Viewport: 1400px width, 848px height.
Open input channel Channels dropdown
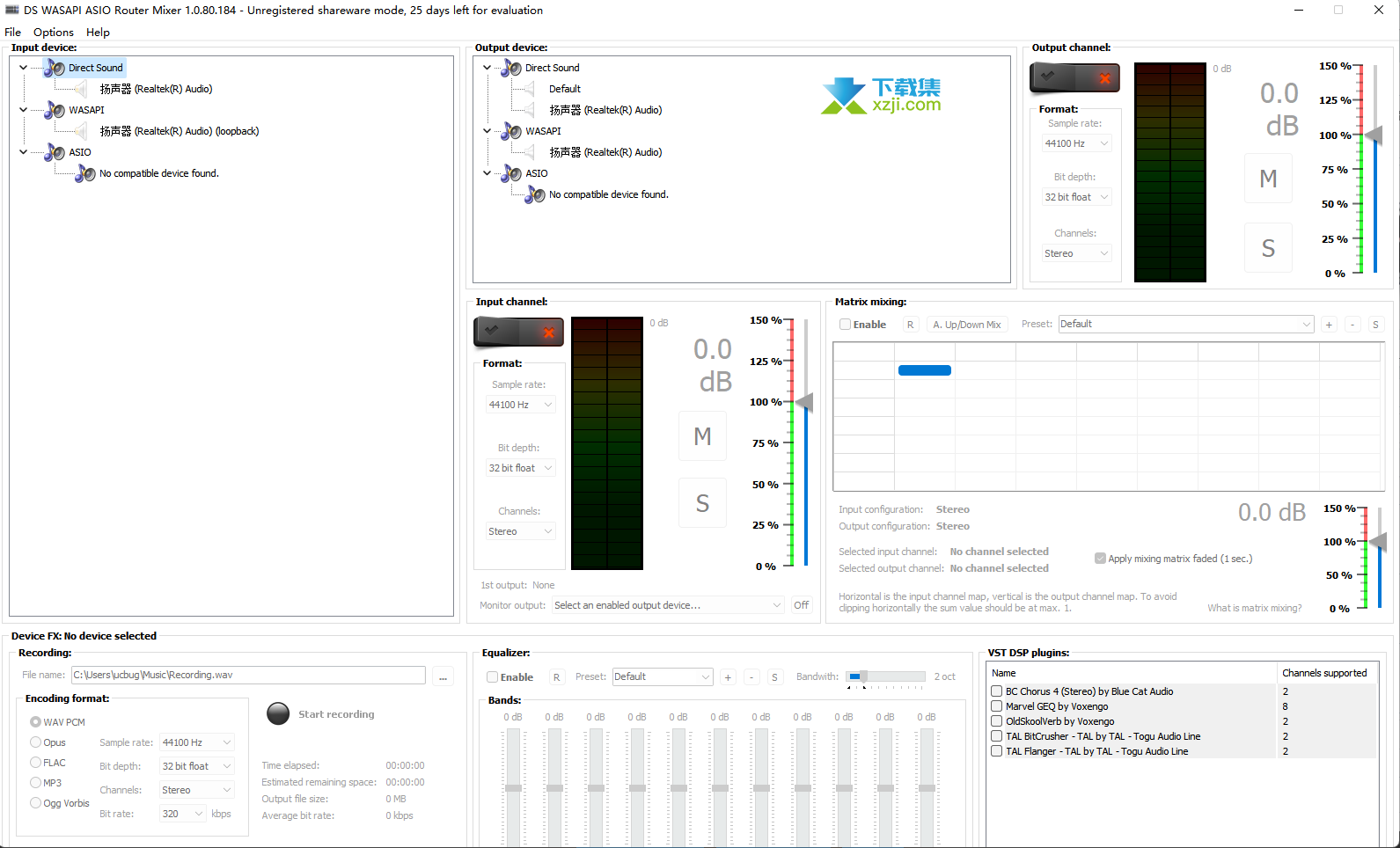(520, 531)
